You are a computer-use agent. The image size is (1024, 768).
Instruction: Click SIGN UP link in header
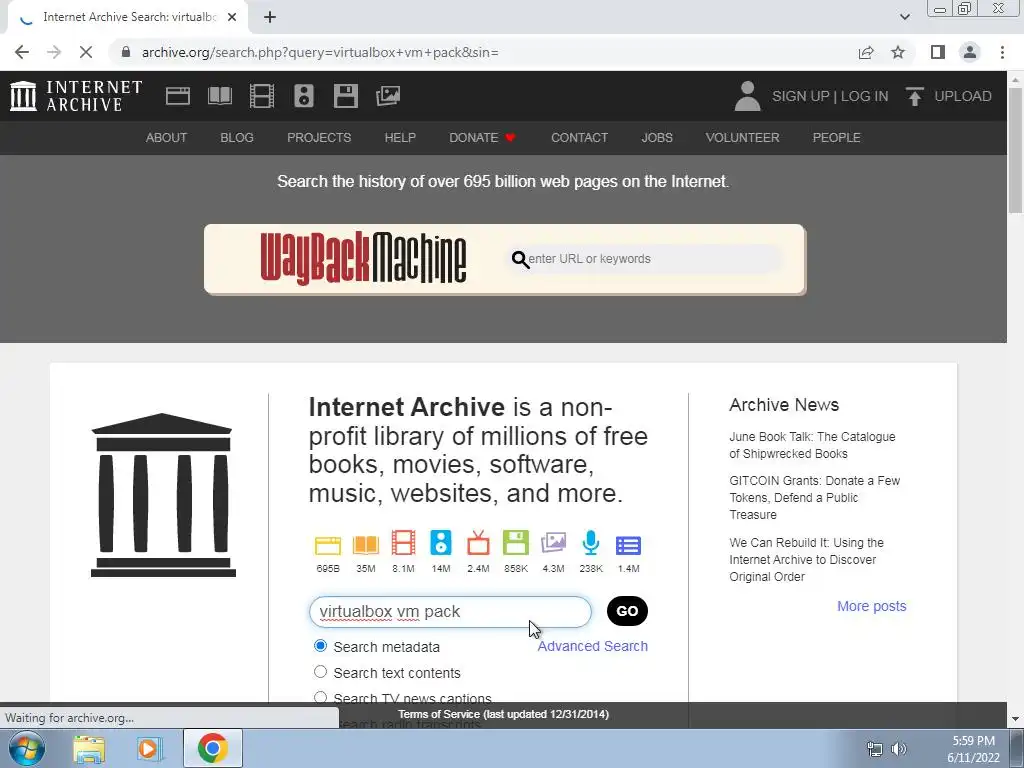(801, 96)
